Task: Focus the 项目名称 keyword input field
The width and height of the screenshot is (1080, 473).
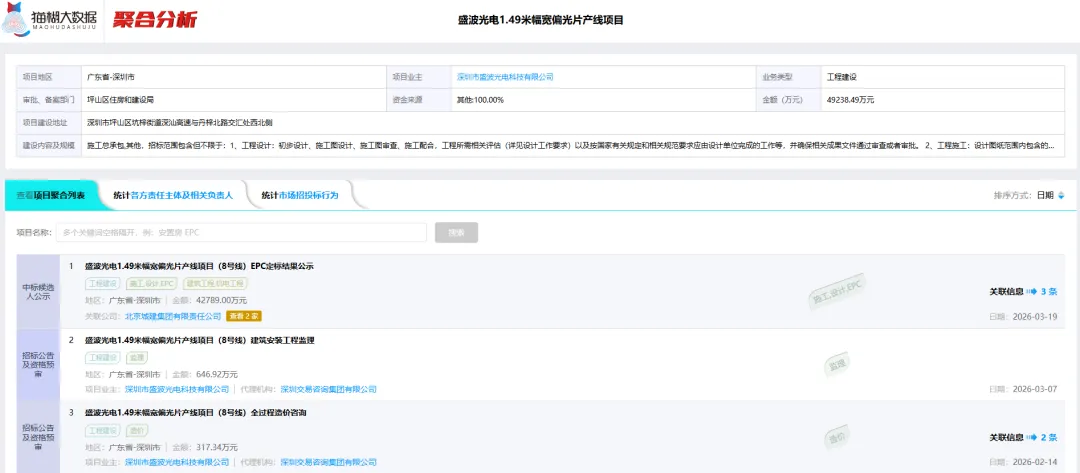Action: pos(241,233)
